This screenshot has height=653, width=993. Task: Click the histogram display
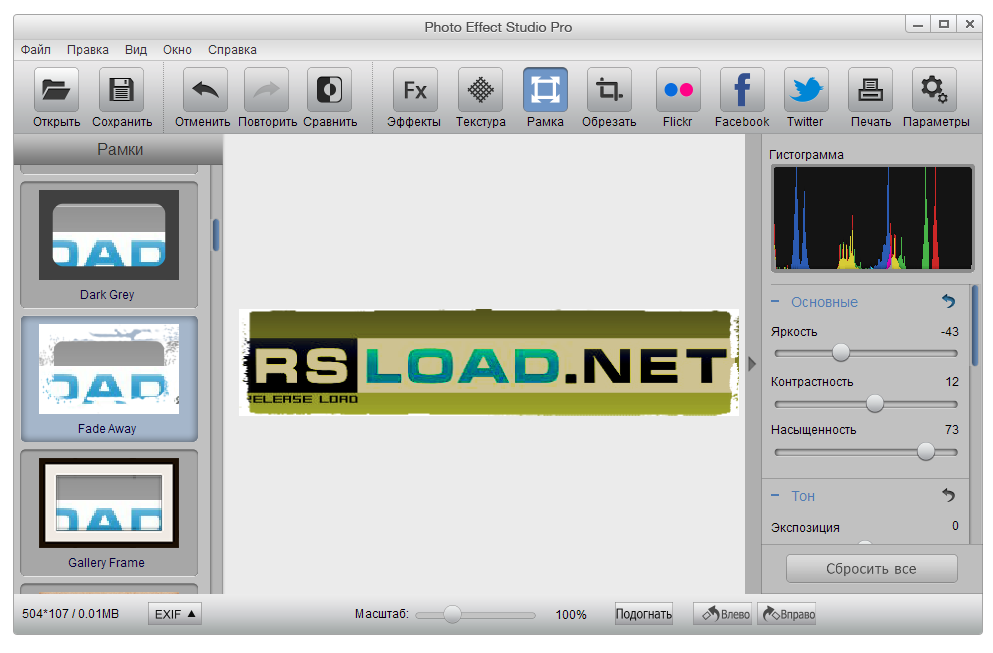click(872, 219)
